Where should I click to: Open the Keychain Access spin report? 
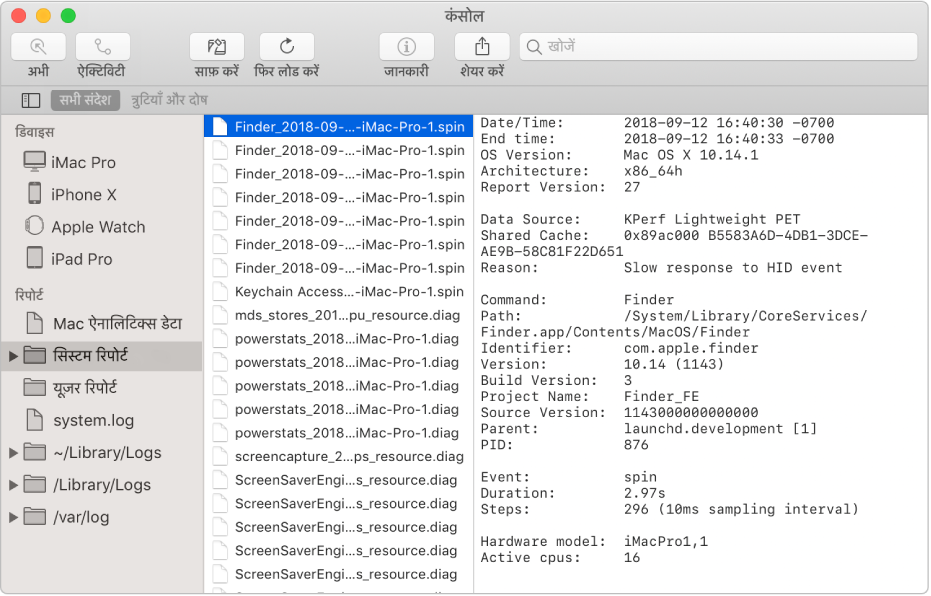(x=338, y=291)
